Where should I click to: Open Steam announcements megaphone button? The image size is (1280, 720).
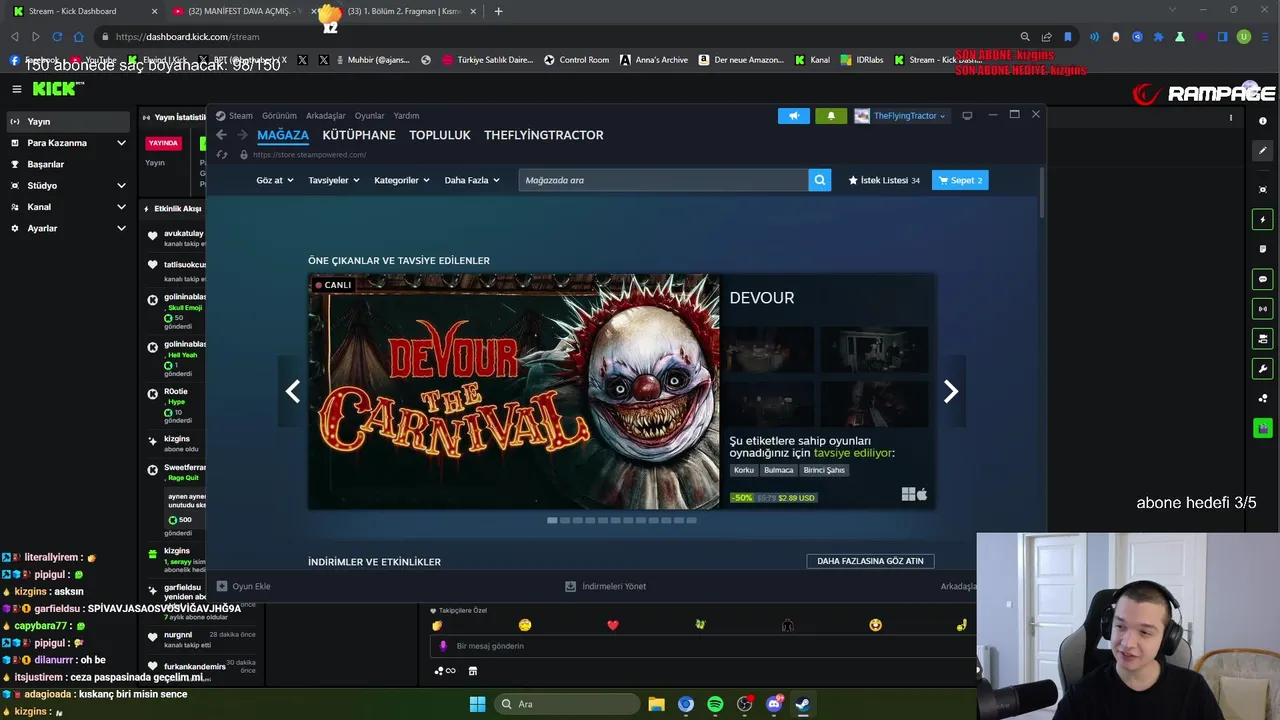(x=794, y=116)
